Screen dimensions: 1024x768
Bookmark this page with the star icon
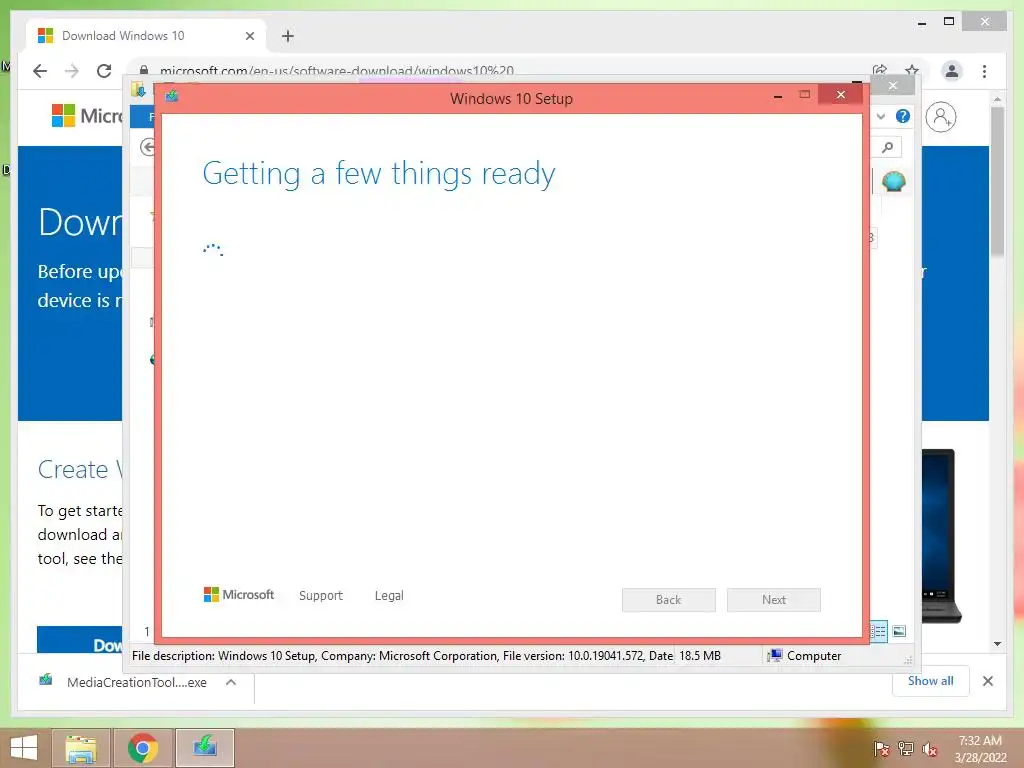[x=912, y=70]
